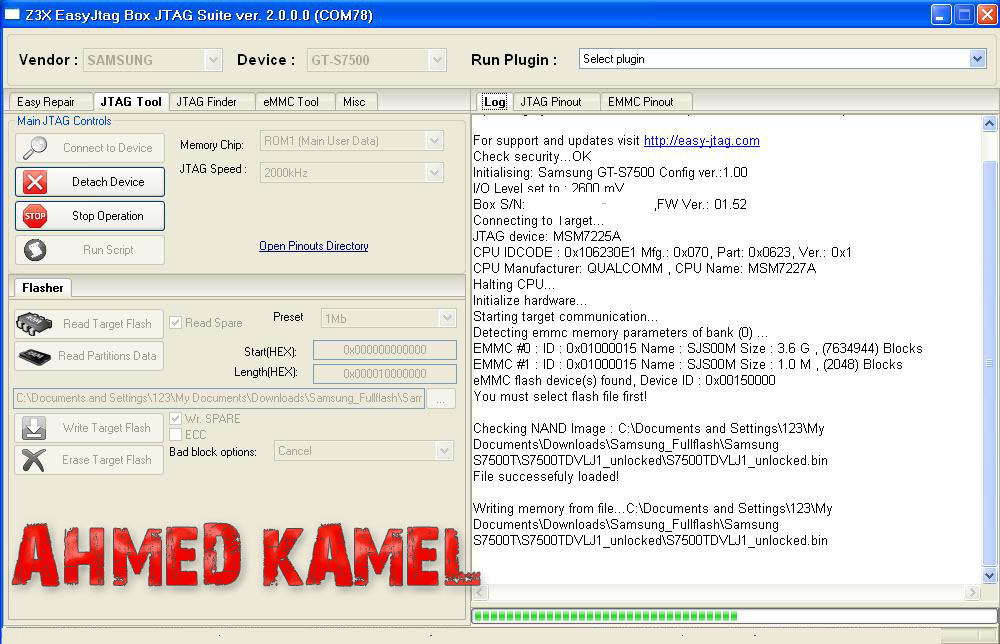This screenshot has width=1000, height=644.
Task: Toggle the Read Spare checkbox
Action: point(175,323)
